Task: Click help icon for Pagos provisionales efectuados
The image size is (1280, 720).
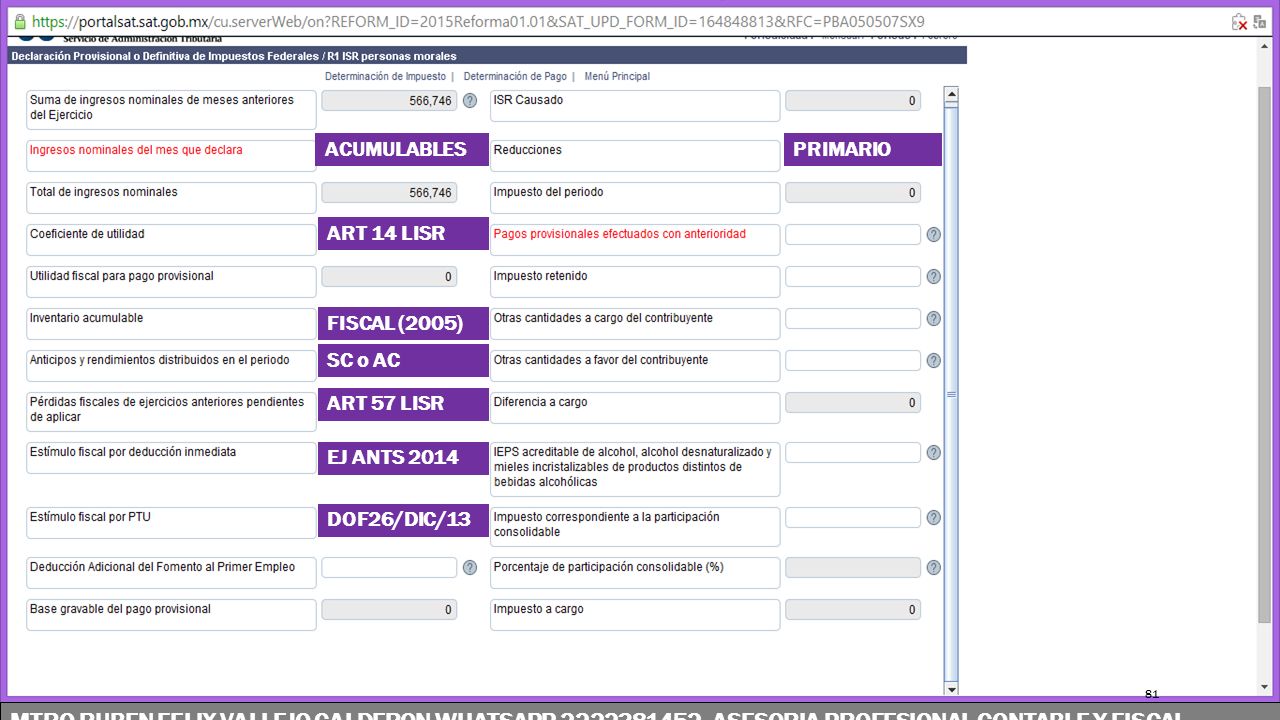Action: coord(934,235)
